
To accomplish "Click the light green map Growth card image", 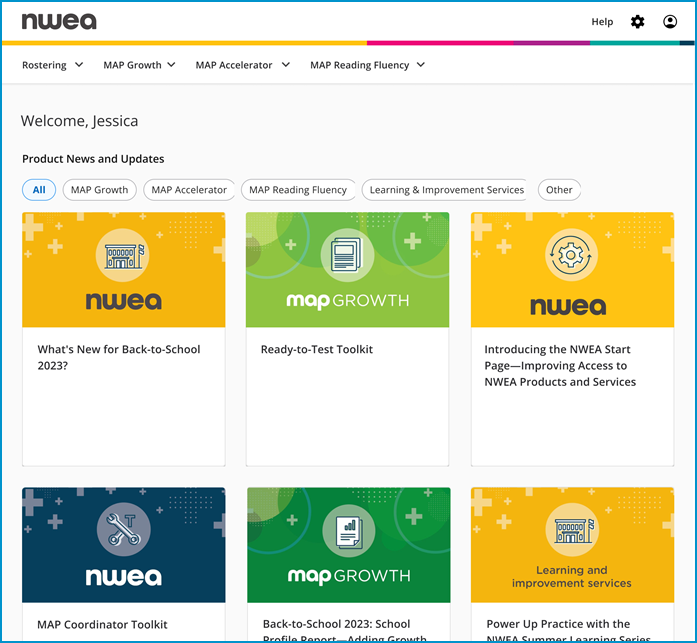I will coord(348,270).
